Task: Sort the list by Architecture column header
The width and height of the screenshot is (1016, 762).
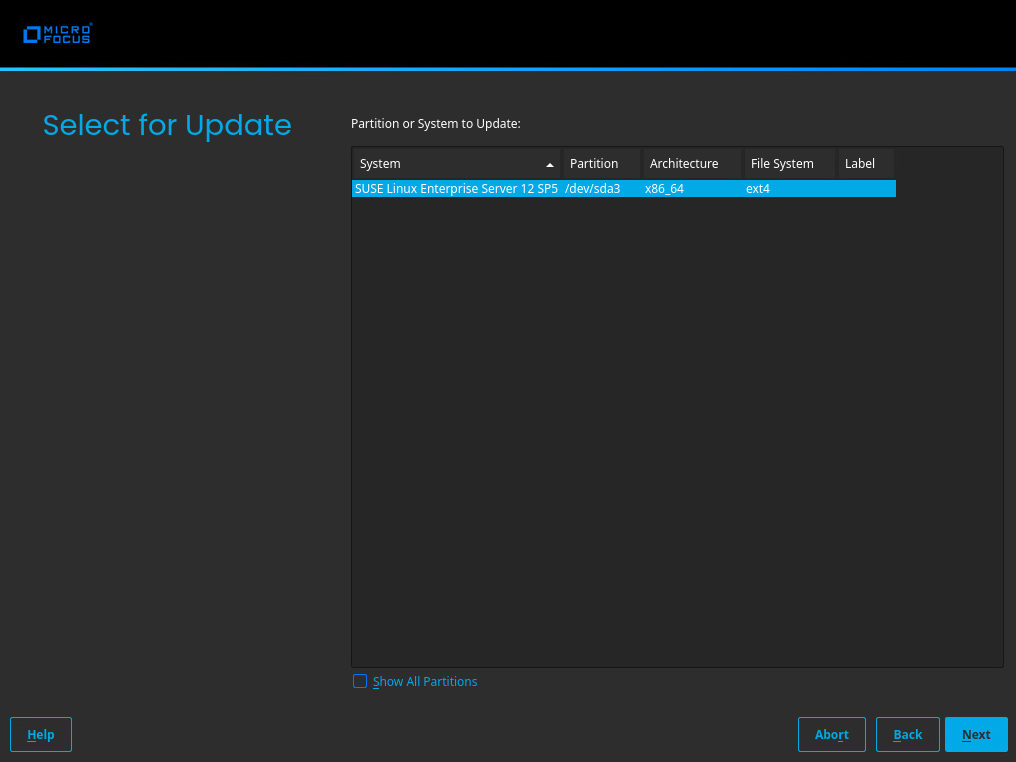Action: click(x=690, y=164)
